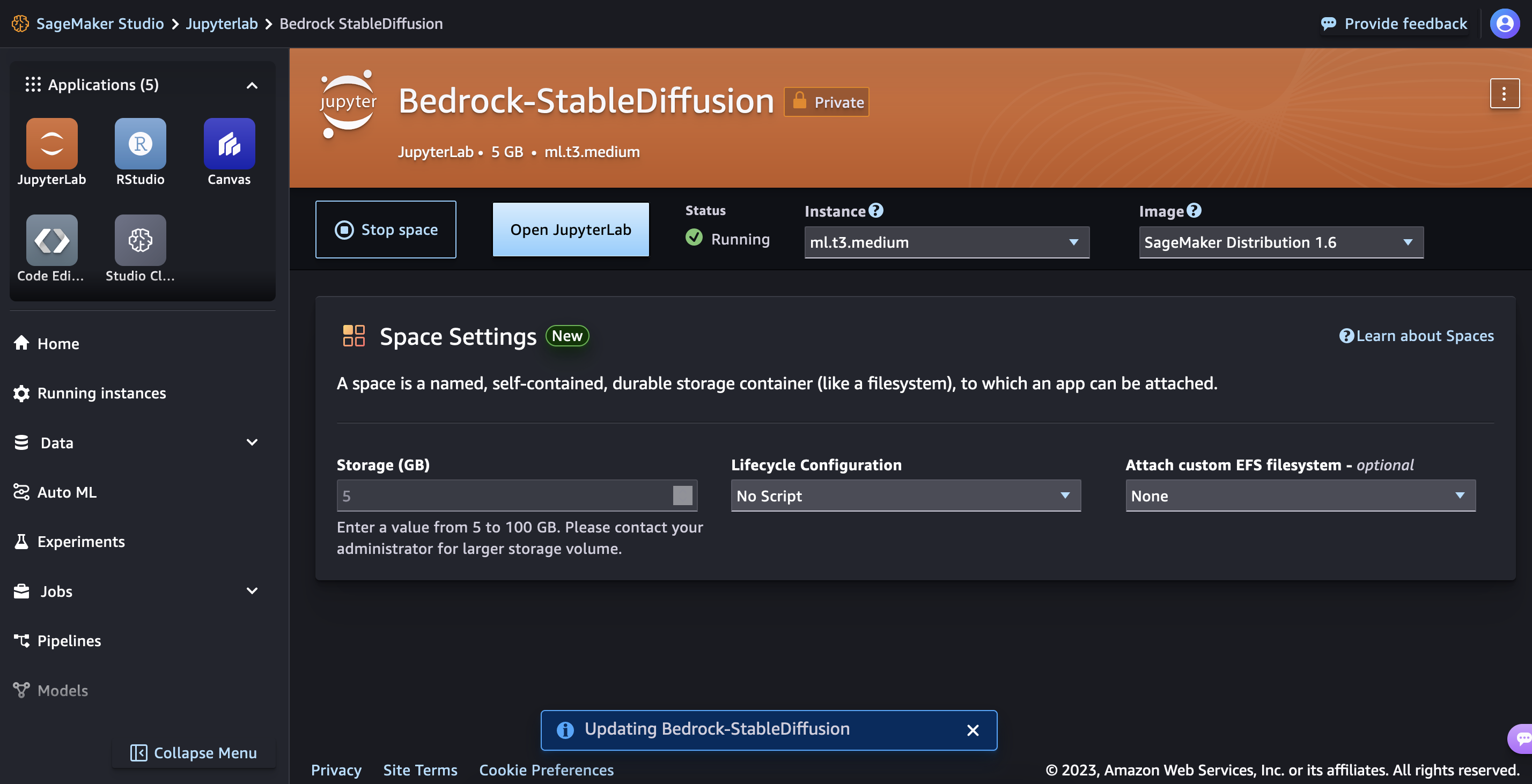Expand the Jobs menu chevron
This screenshot has width=1532, height=784.
tap(252, 591)
